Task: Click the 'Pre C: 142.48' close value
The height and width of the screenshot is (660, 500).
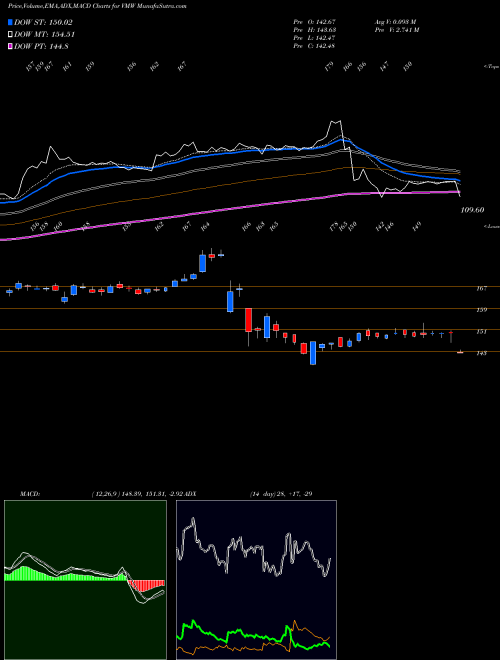Action: pos(314,46)
